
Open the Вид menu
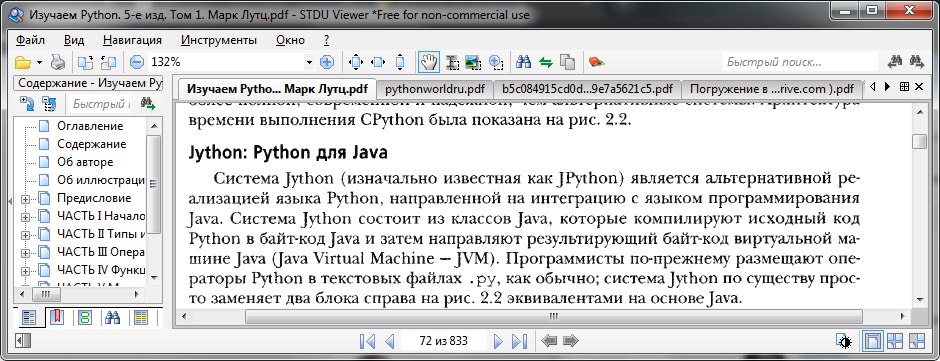(x=74, y=40)
